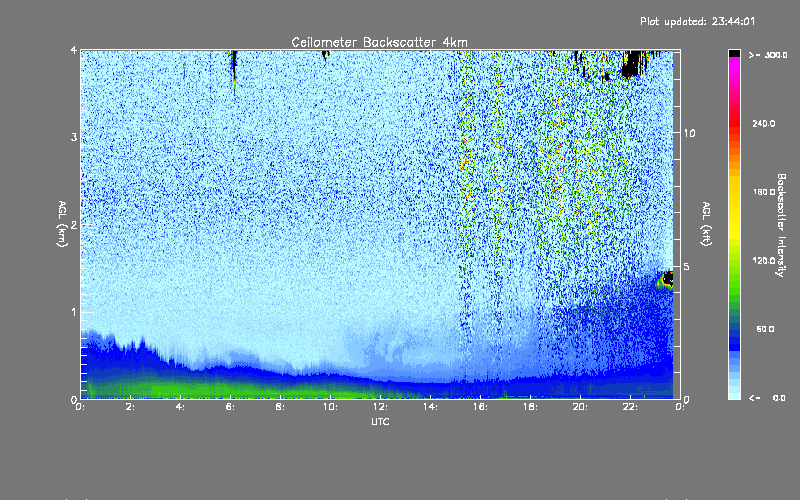Click the 2 tick on the km axis
Screen dimensions: 800x500
pyautogui.click(x=74, y=224)
